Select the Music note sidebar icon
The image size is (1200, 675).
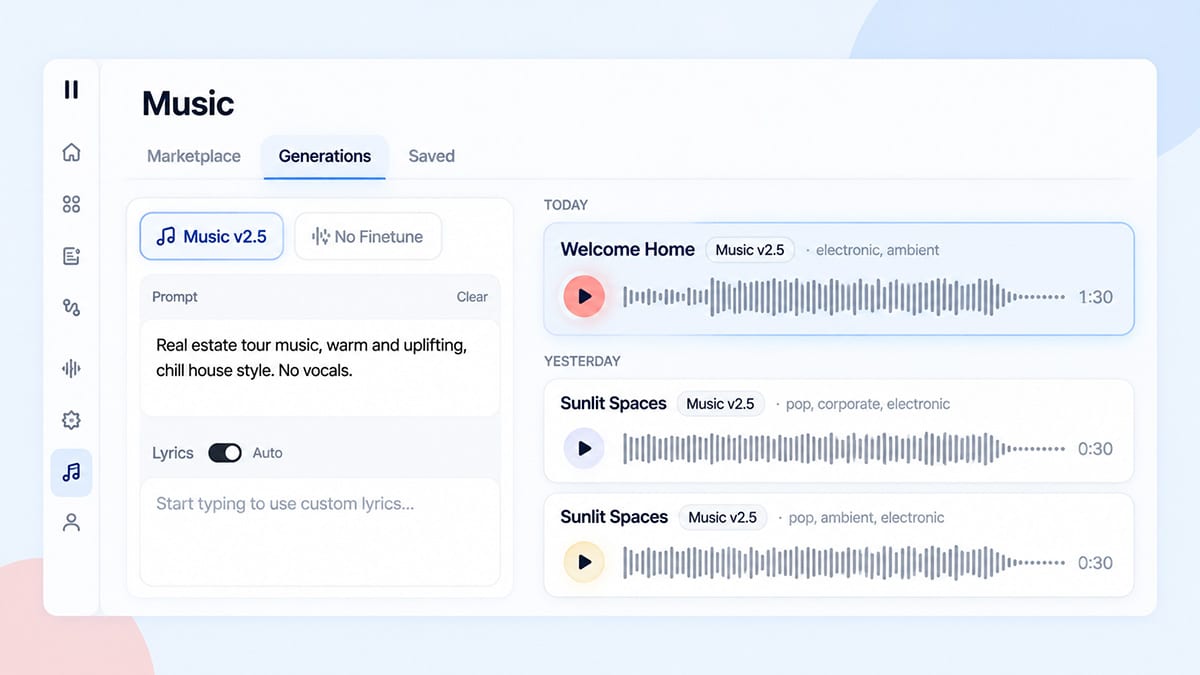pyautogui.click(x=71, y=473)
